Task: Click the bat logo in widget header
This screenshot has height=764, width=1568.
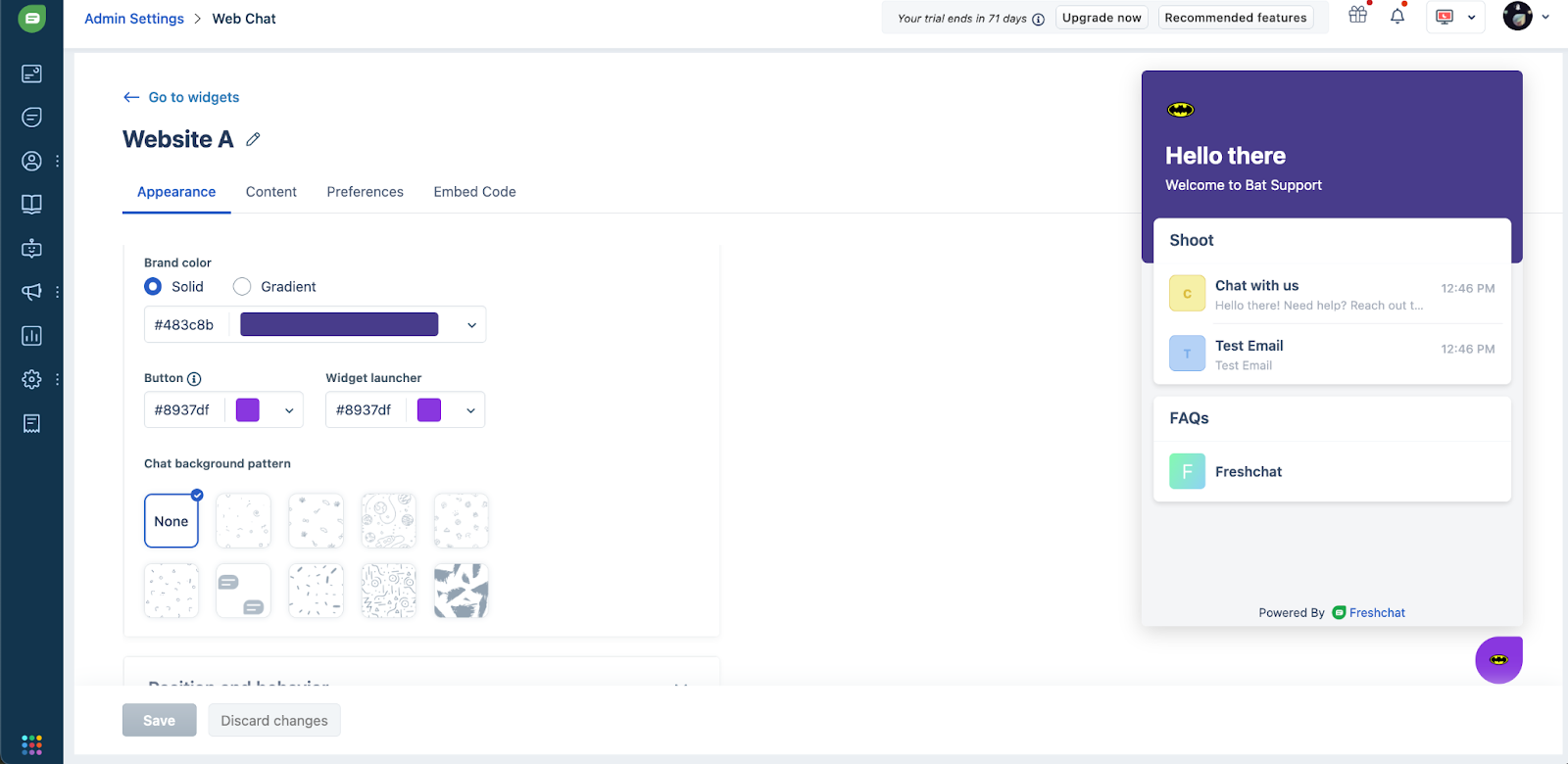Action: (x=1181, y=110)
